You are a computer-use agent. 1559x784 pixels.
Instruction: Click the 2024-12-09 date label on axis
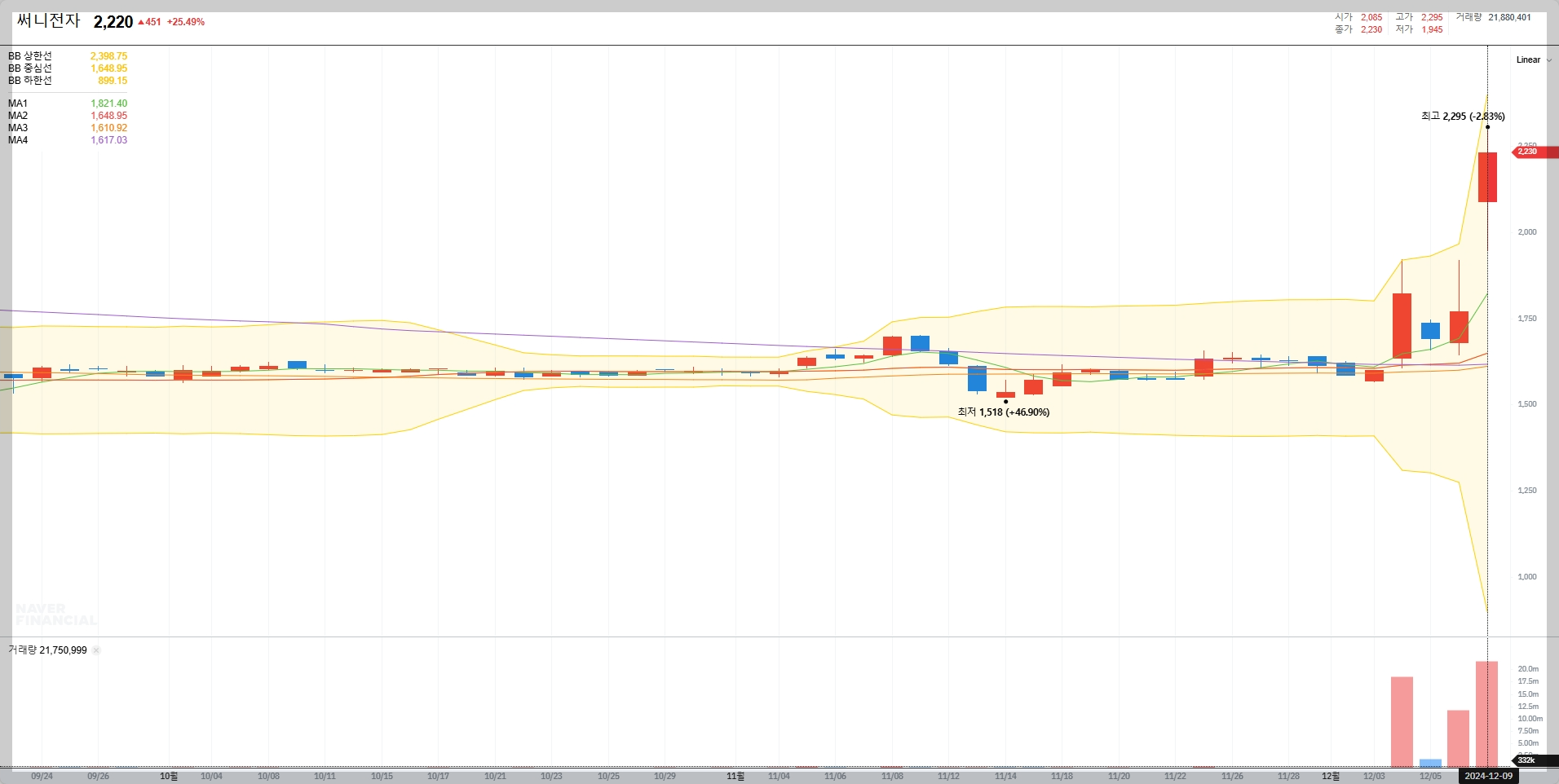click(x=1488, y=776)
